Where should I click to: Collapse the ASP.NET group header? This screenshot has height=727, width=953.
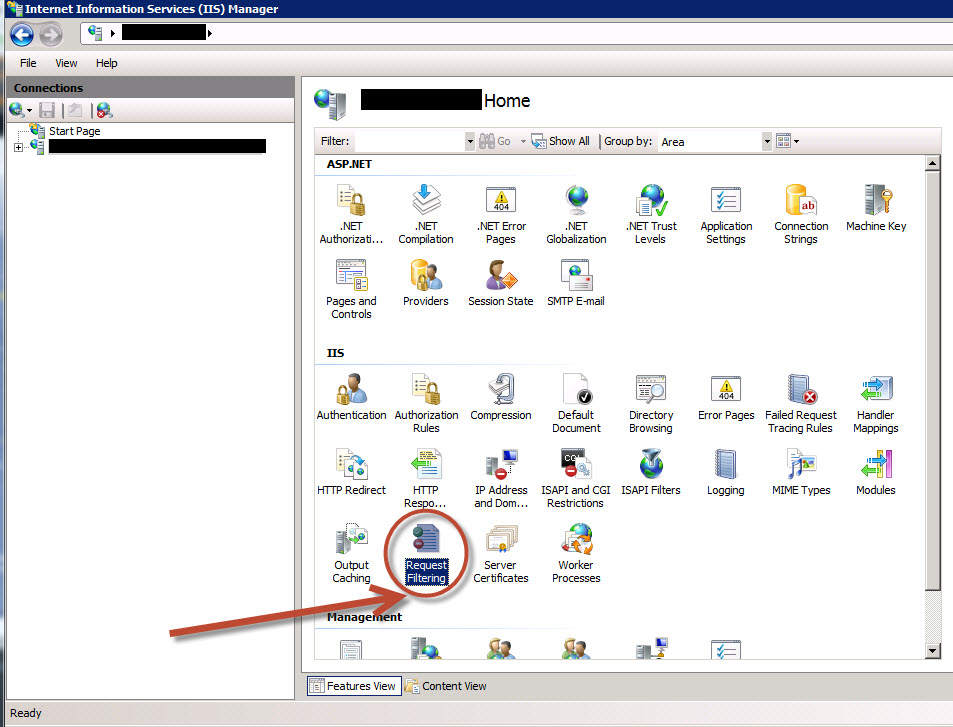[349, 164]
